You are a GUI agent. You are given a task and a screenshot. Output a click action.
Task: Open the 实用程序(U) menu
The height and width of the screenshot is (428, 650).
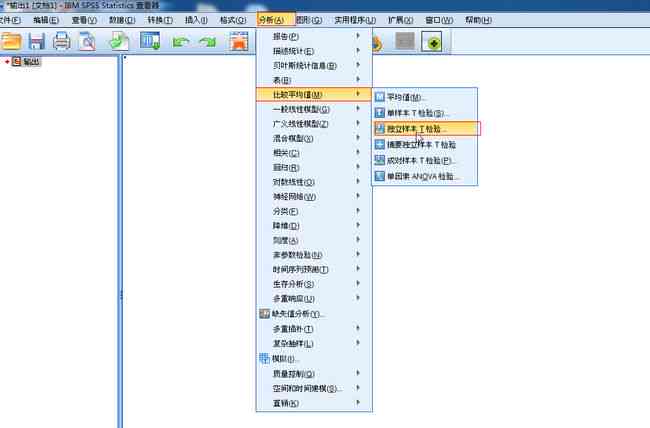pyautogui.click(x=355, y=20)
